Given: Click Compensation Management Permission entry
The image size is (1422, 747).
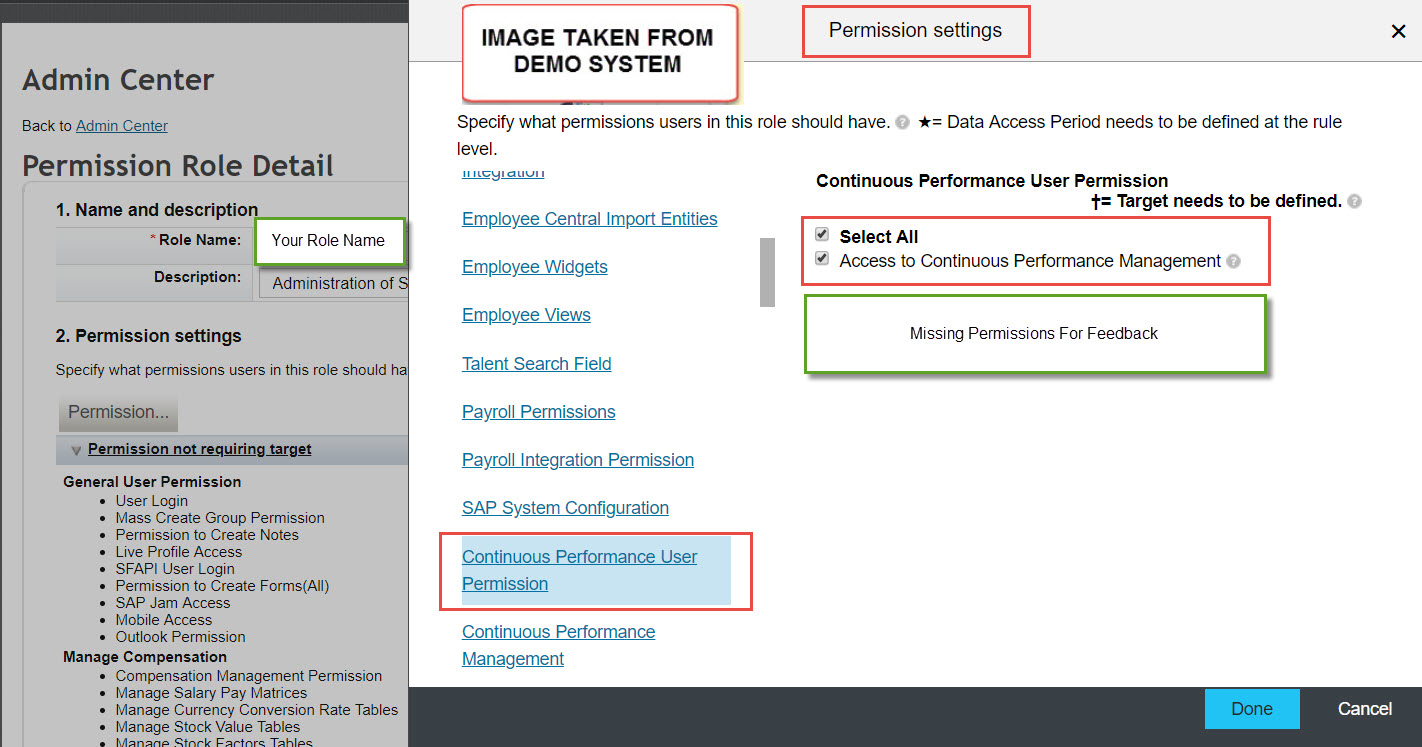Looking at the screenshot, I should point(248,676).
